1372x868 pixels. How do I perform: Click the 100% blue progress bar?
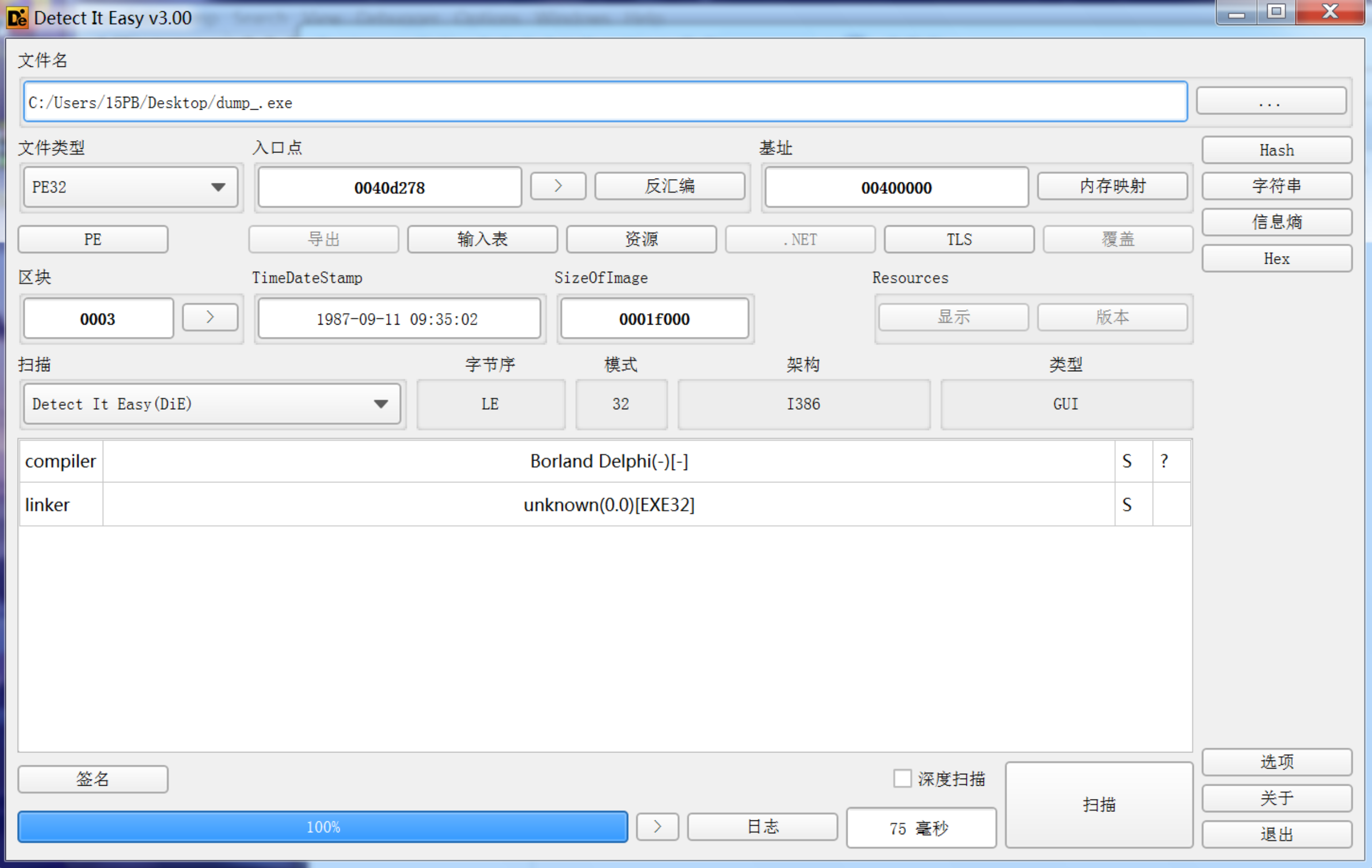[323, 826]
